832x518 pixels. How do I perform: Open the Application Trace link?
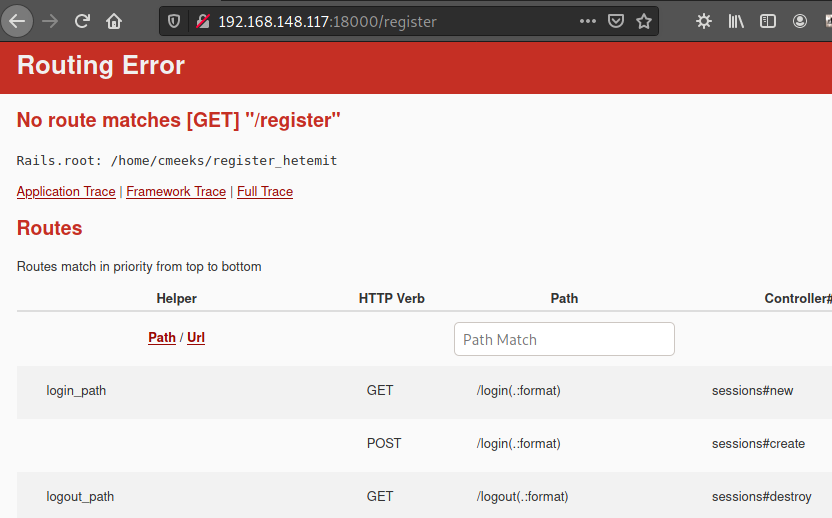[x=66, y=192]
